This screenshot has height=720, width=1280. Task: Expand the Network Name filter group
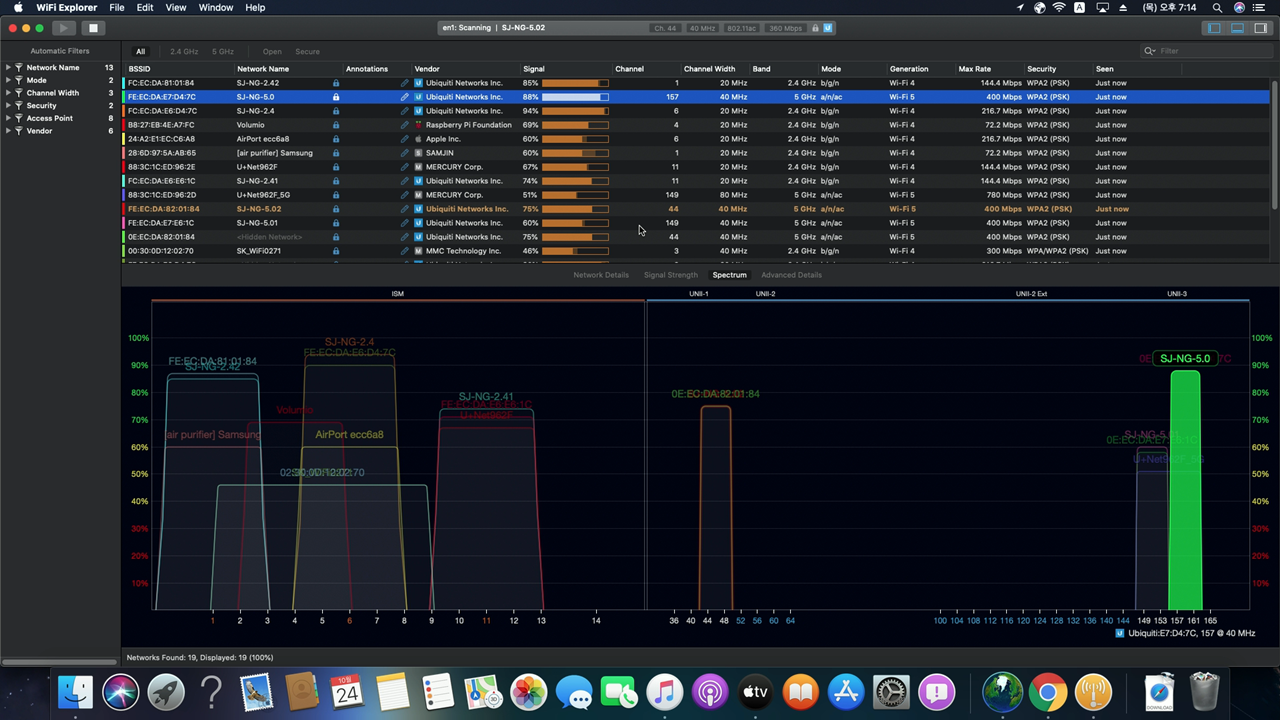[8, 68]
